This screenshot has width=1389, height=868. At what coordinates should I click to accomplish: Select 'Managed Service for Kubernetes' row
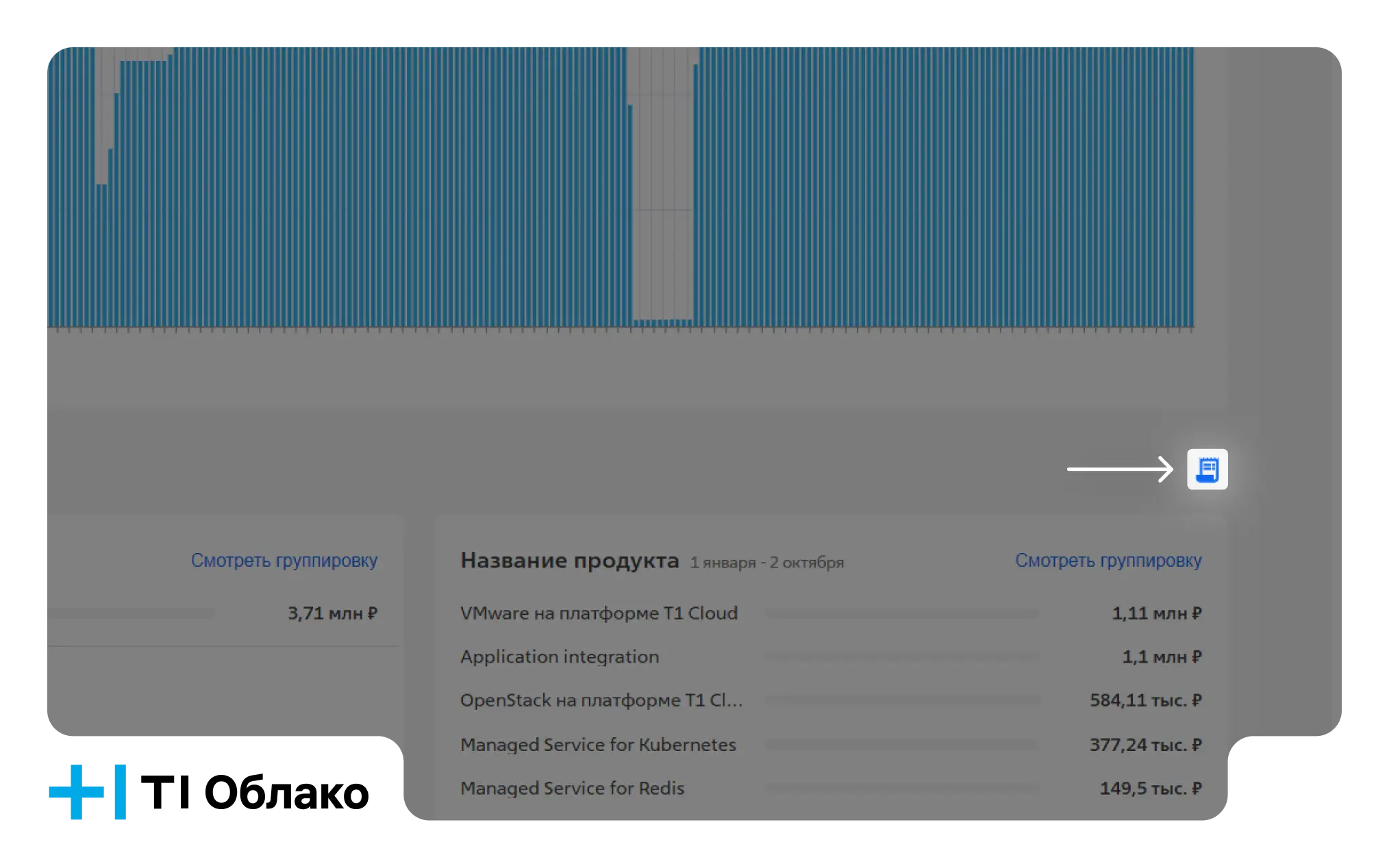pos(831,745)
